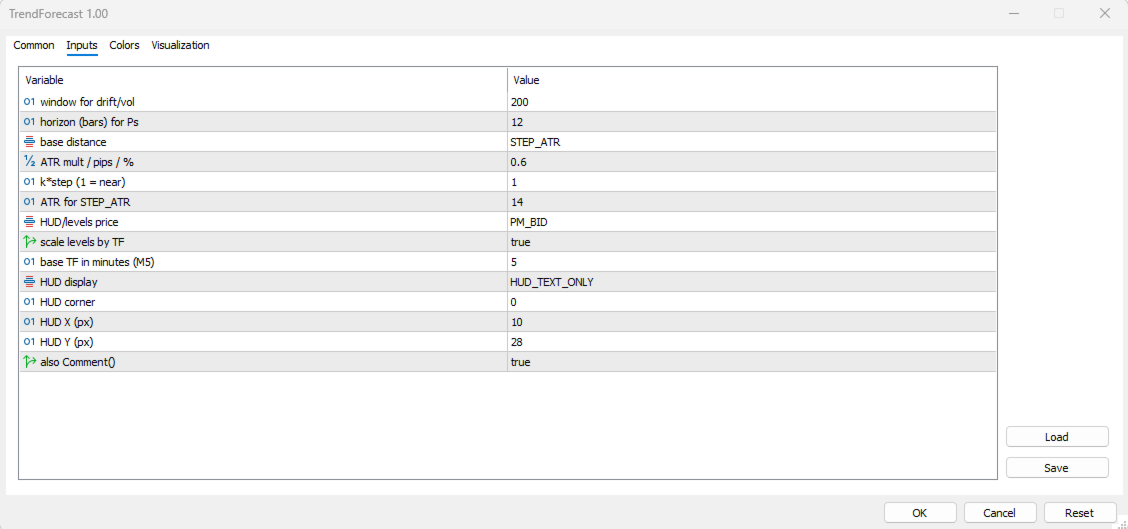Open the STEP_ATR base distance dropdown value
The width and height of the screenshot is (1128, 529).
[752, 143]
